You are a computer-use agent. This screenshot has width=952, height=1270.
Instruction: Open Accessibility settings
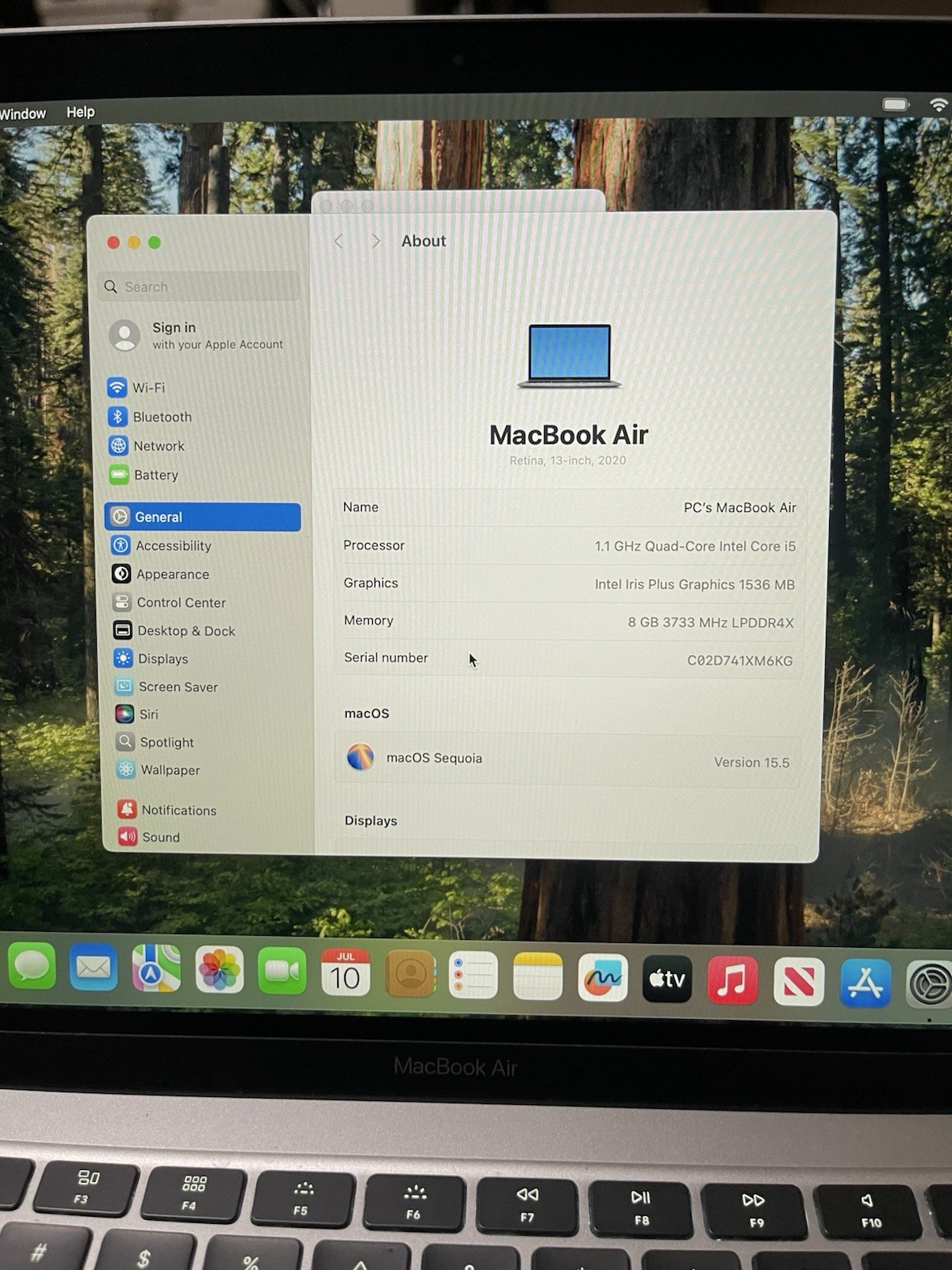pos(162,545)
